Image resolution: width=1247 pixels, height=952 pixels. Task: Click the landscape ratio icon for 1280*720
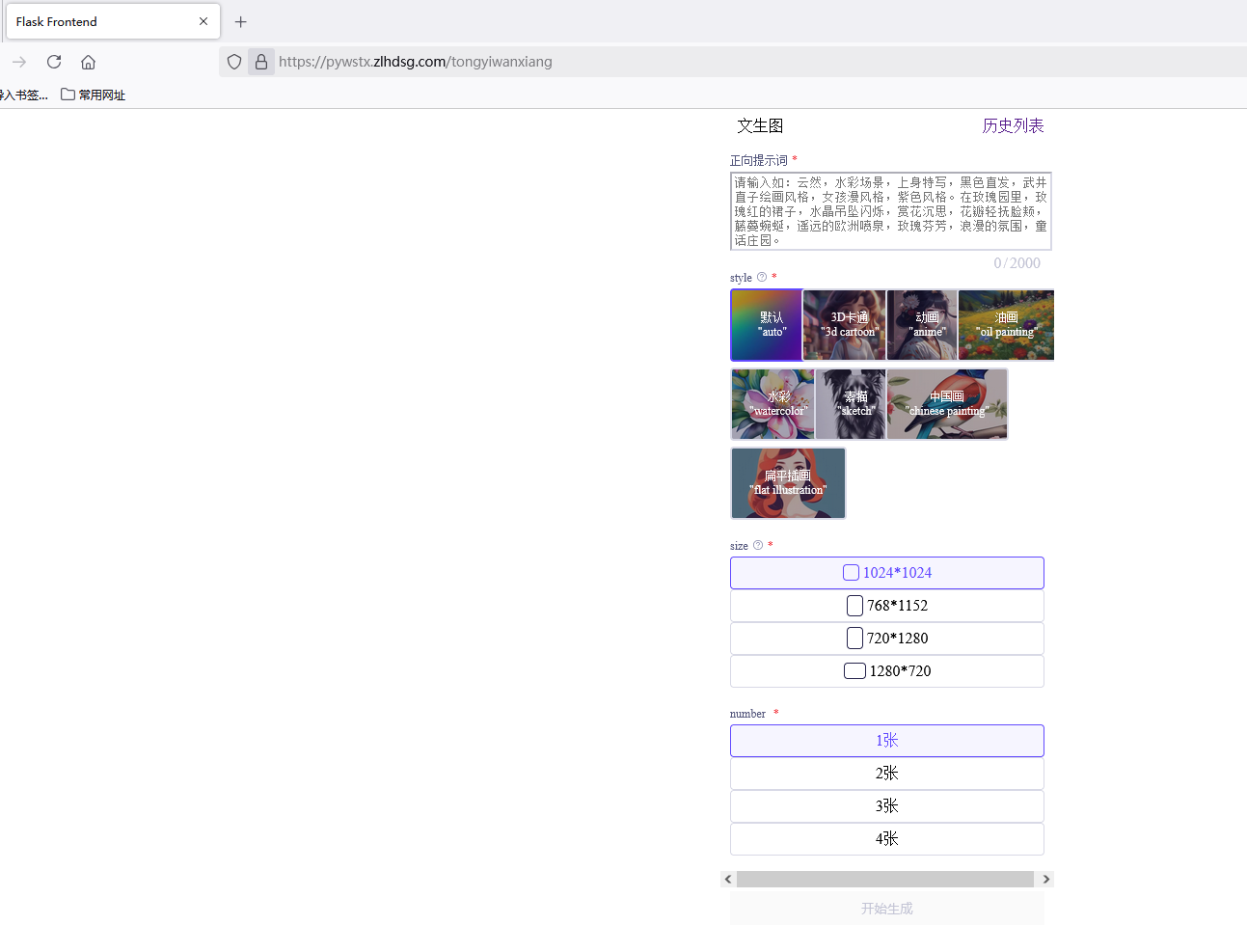pos(854,671)
